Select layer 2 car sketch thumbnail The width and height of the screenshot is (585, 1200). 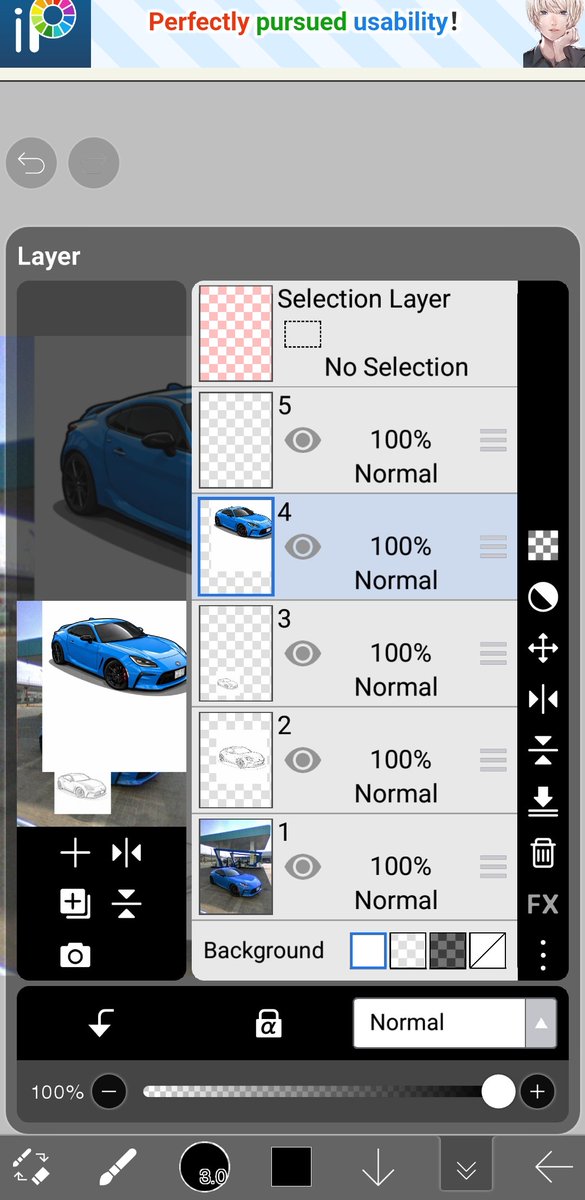pyautogui.click(x=236, y=760)
